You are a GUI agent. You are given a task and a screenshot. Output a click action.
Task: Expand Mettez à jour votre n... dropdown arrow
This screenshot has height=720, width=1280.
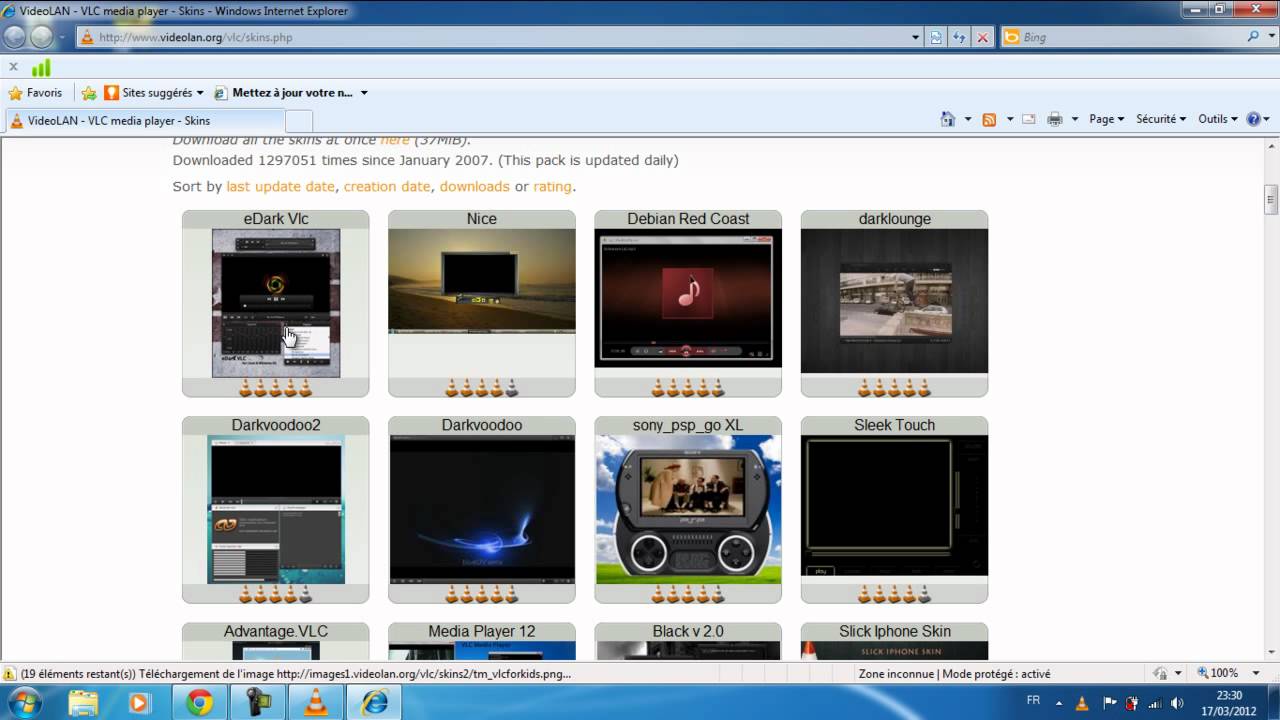click(x=364, y=93)
